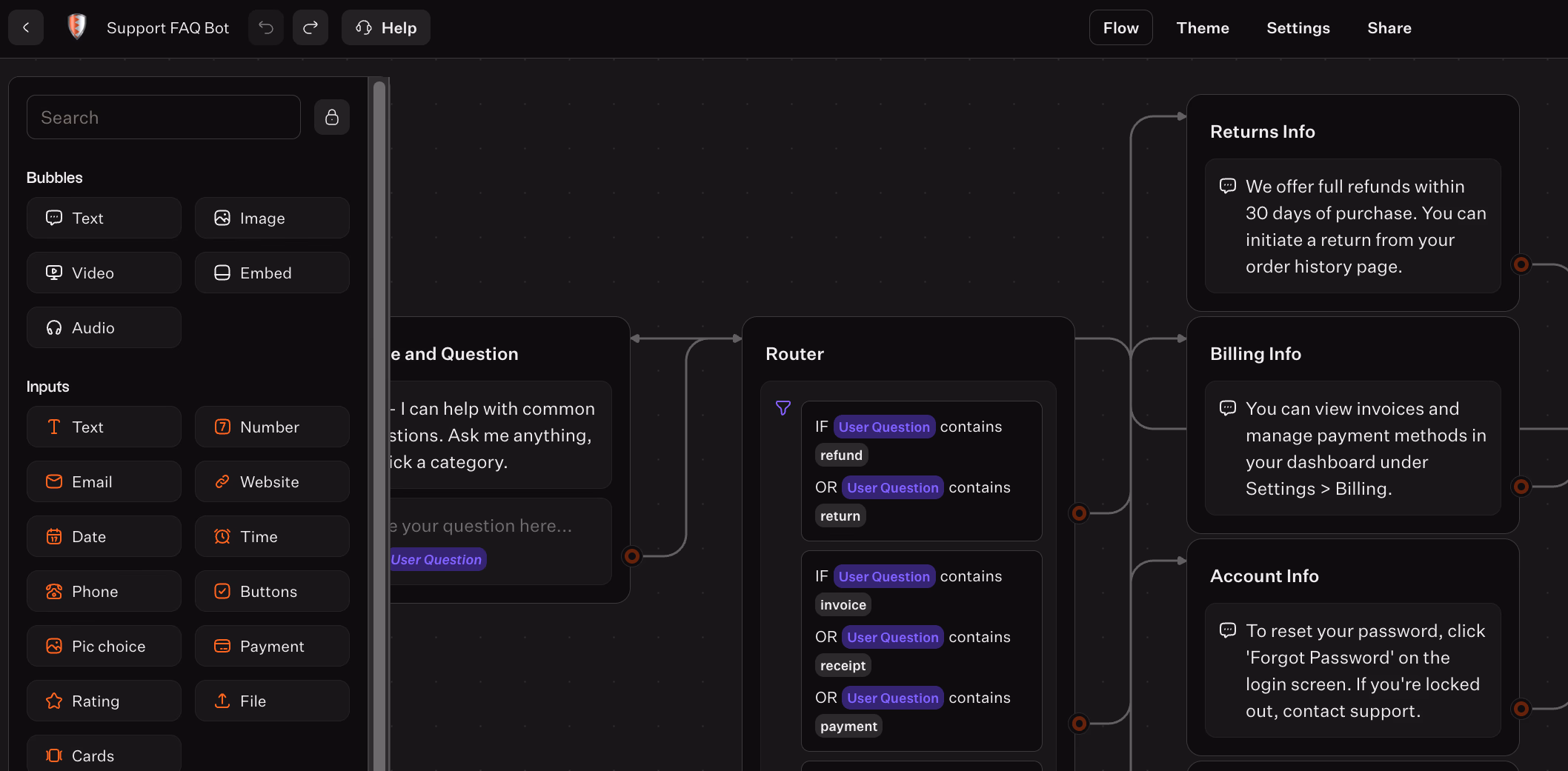Toggle the sidebar lock icon
This screenshot has width=1568, height=771.
(x=332, y=117)
